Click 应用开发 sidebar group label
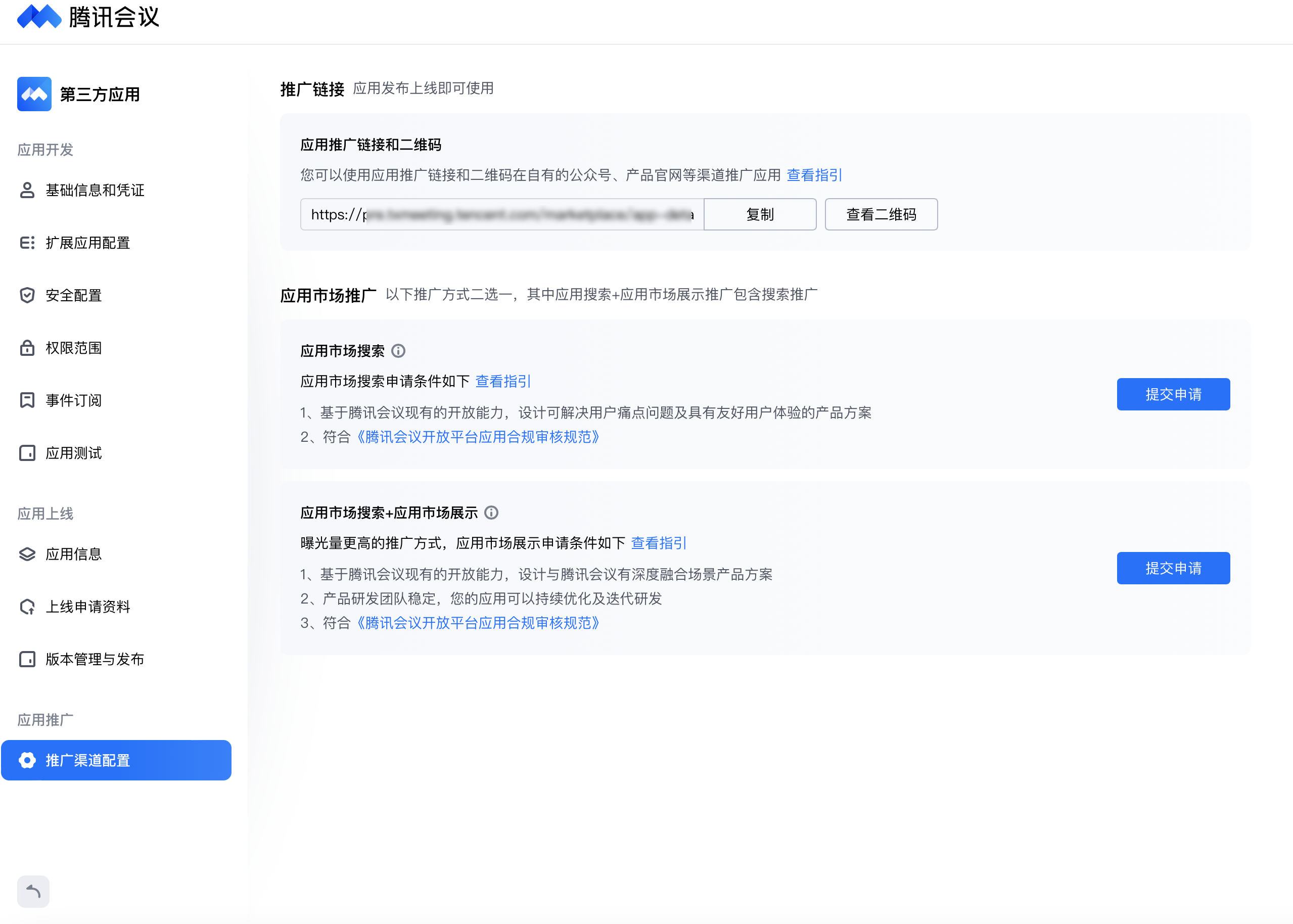Screen dimensions: 1293x924 click(45, 150)
